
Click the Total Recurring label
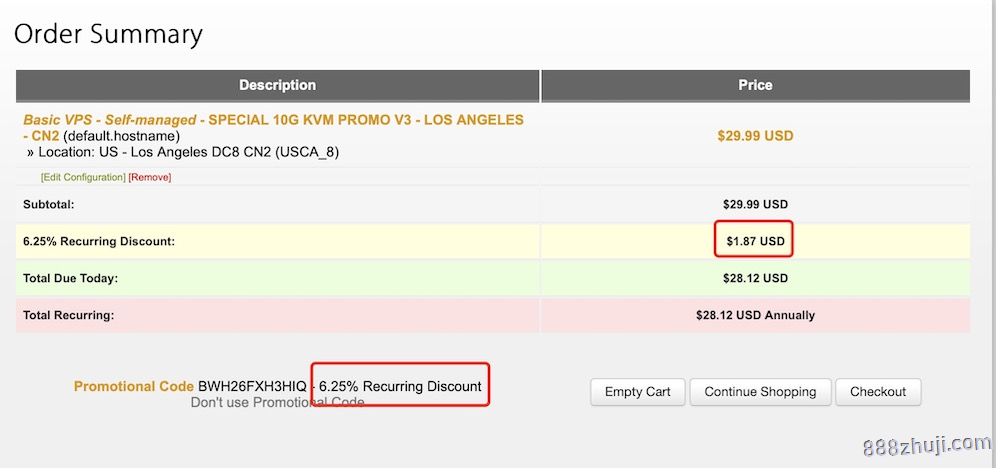[x=68, y=315]
